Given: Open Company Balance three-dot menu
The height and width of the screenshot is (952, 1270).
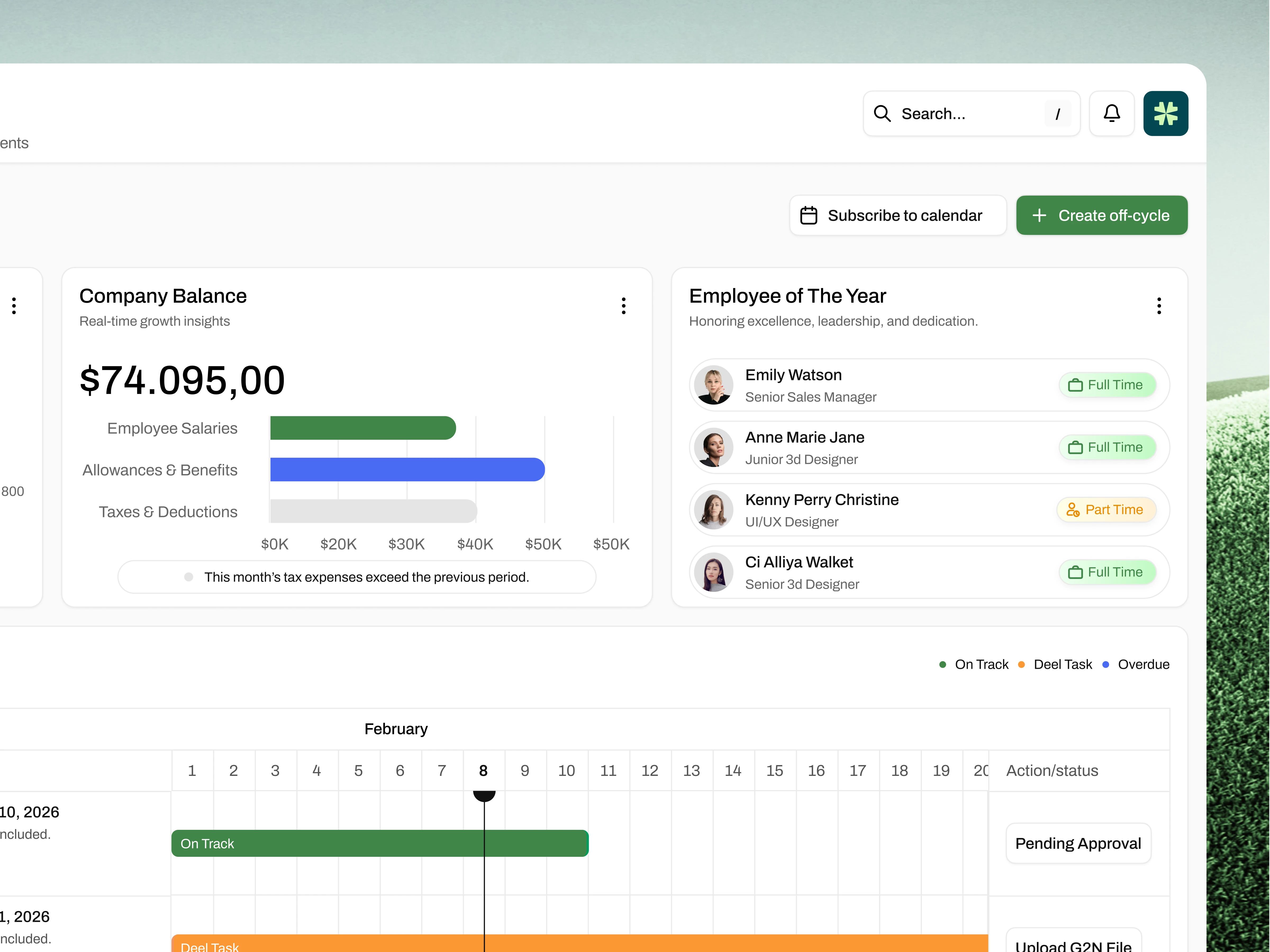Looking at the screenshot, I should click(x=624, y=306).
